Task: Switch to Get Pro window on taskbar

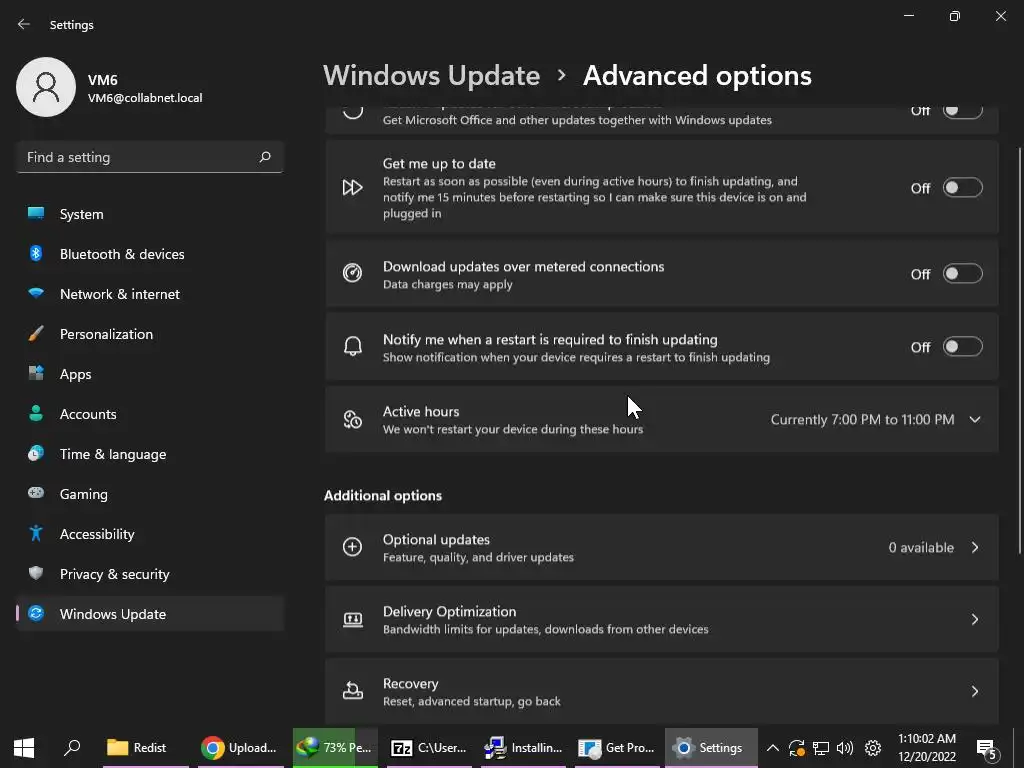Action: point(616,748)
